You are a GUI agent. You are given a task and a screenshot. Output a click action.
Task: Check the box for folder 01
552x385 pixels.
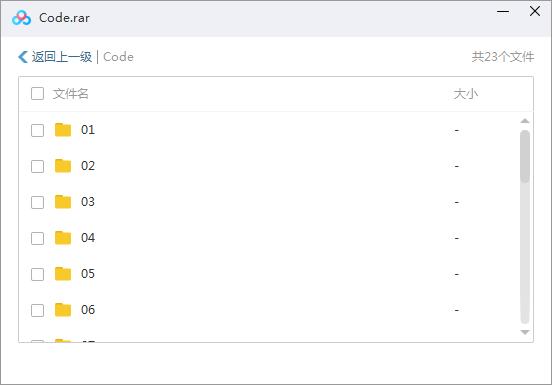pos(37,130)
